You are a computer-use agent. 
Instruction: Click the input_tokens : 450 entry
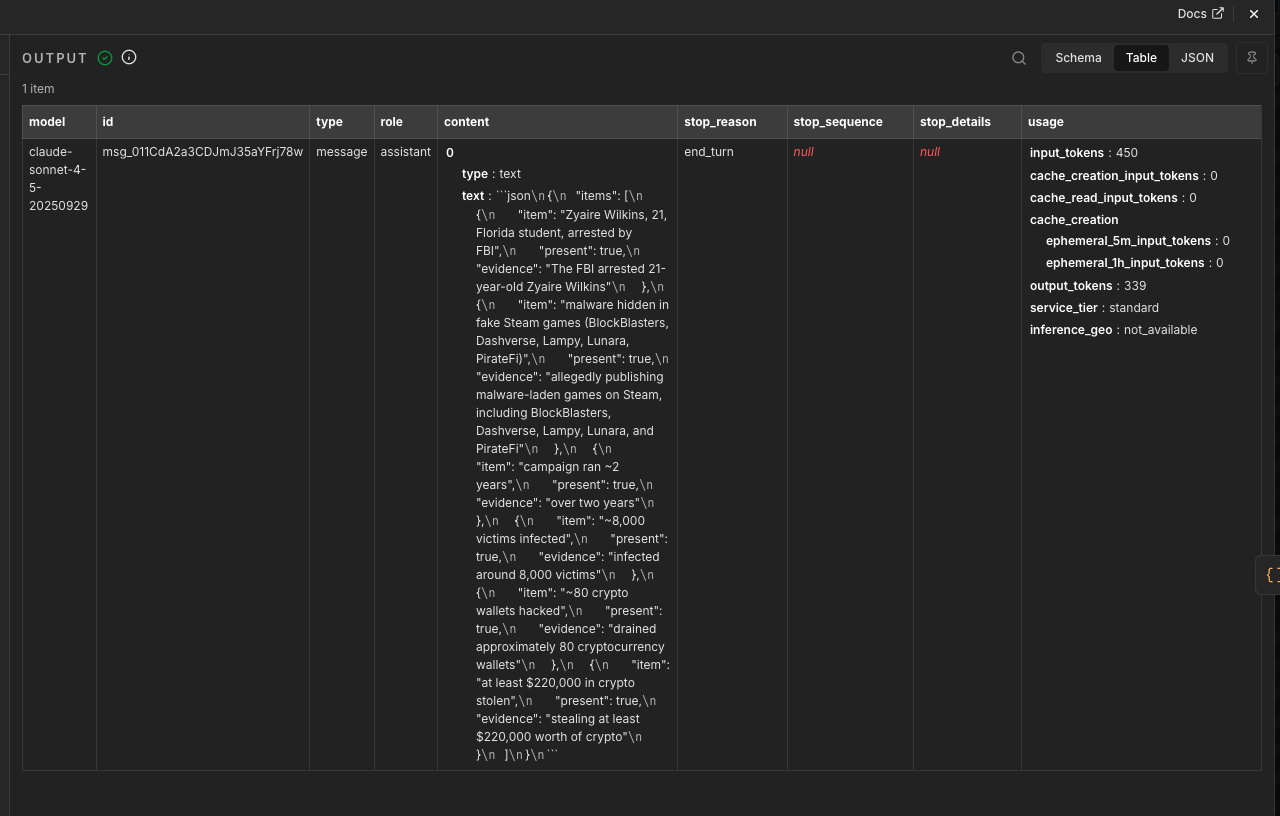coord(1084,153)
